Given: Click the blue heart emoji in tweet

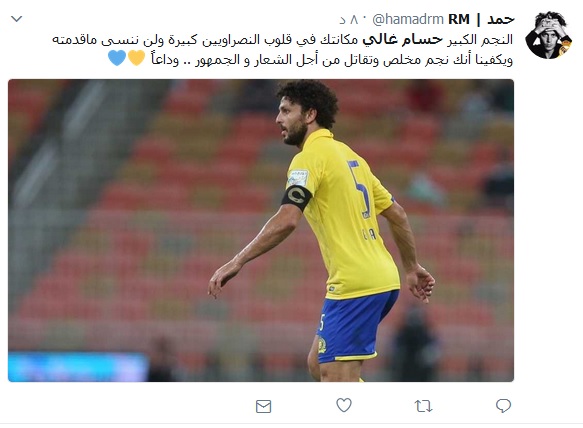Looking at the screenshot, I should [117, 58].
